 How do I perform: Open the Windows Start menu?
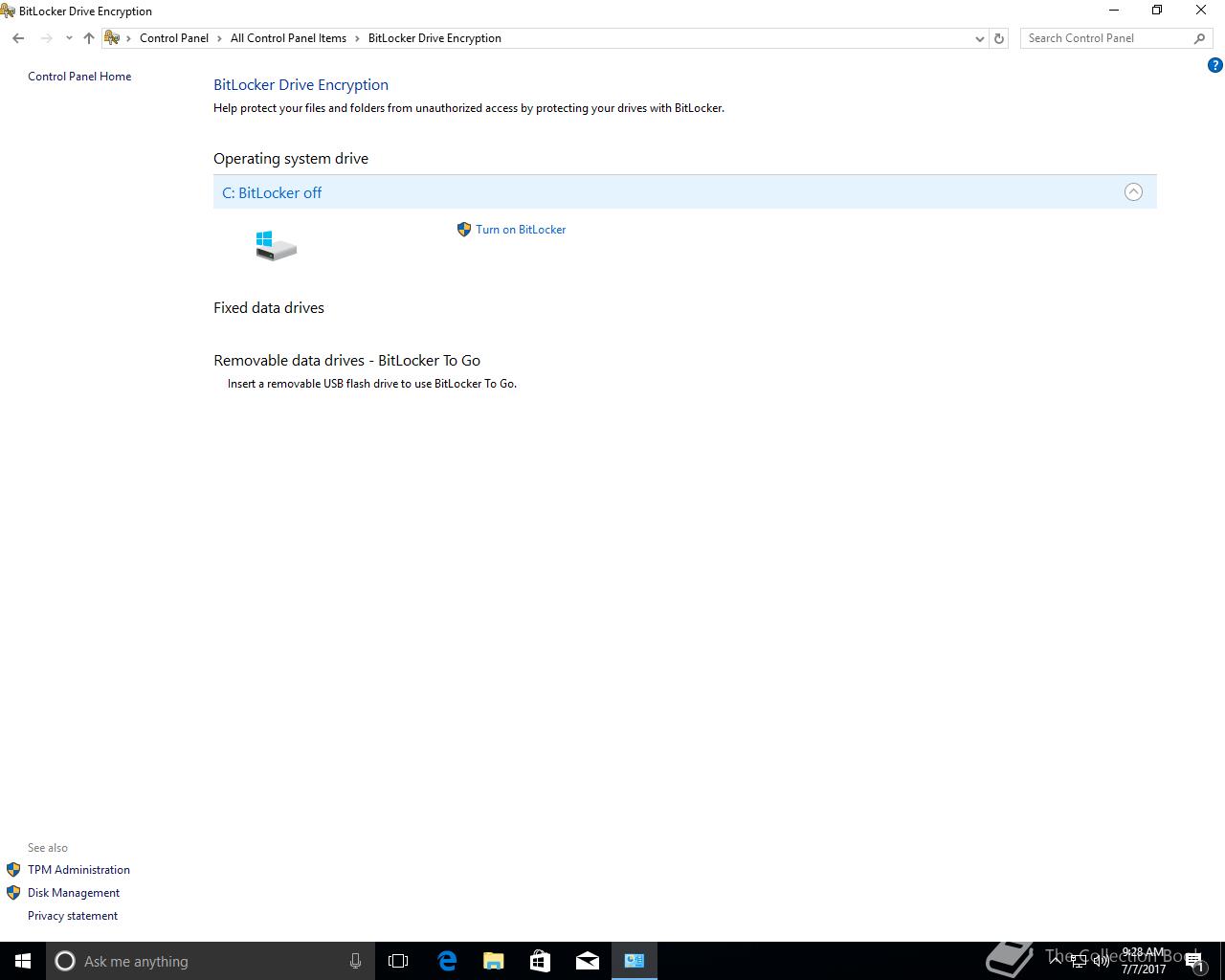point(23,961)
